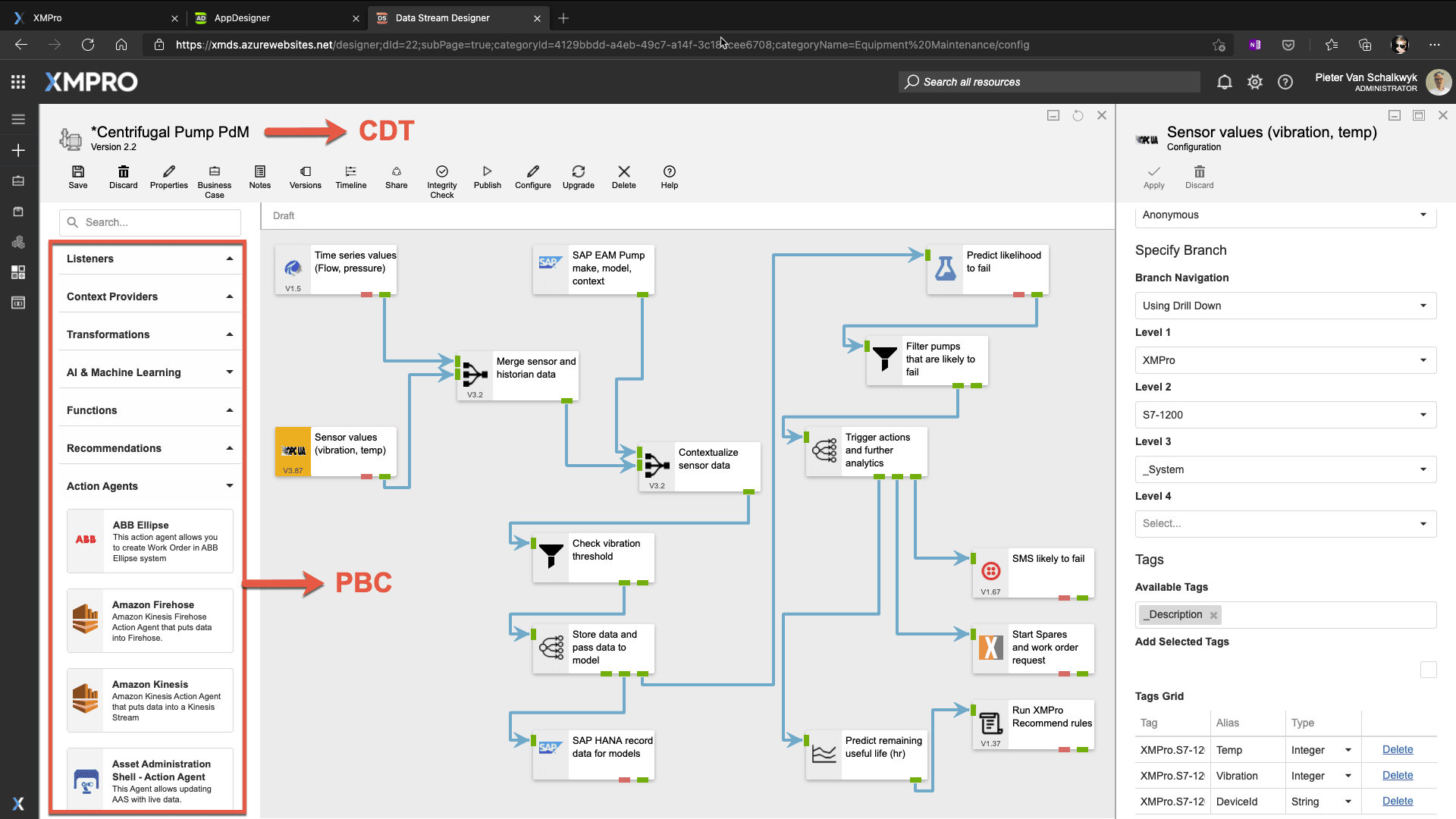1456x819 pixels.
Task: Configure the data stream
Action: tap(532, 177)
